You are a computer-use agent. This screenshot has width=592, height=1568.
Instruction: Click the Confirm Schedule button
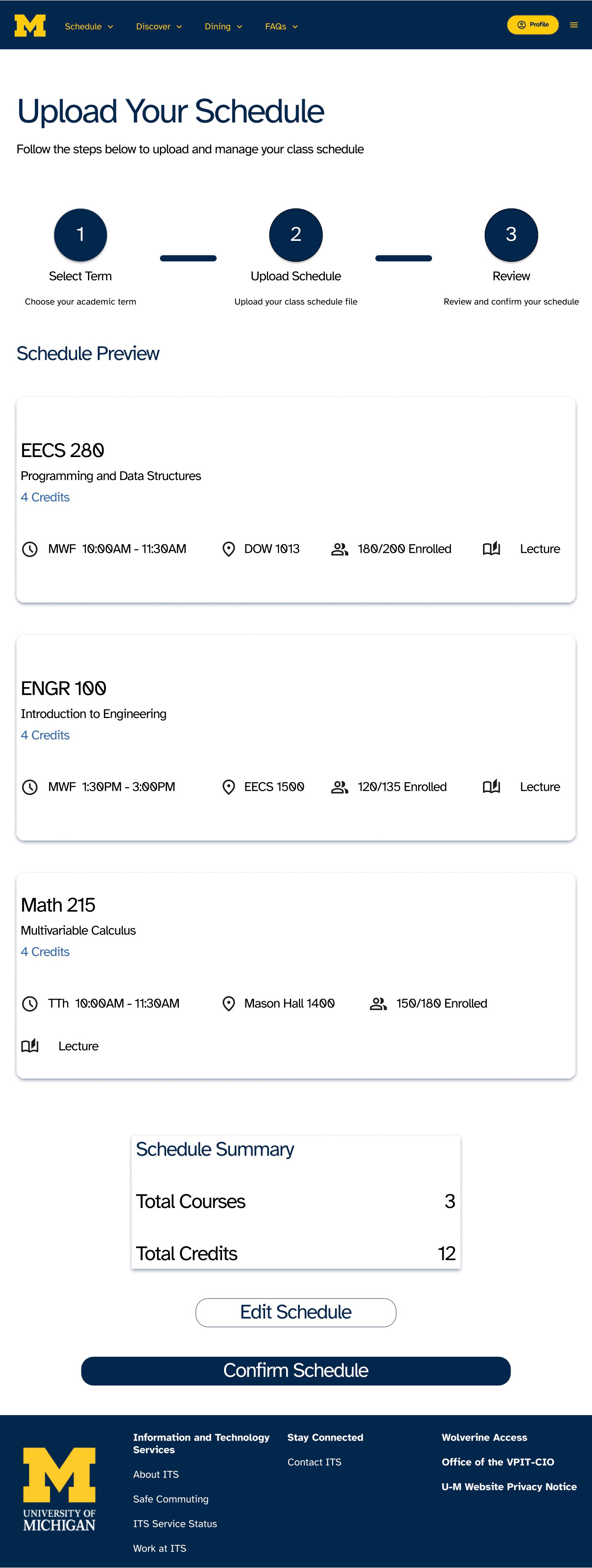coord(296,1370)
